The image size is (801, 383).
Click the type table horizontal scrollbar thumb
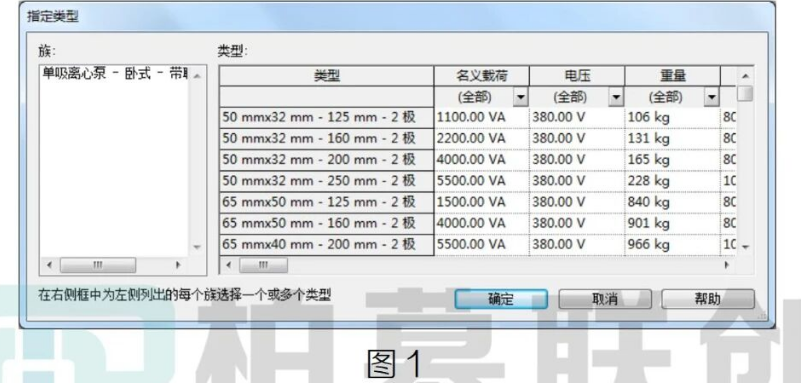264,266
